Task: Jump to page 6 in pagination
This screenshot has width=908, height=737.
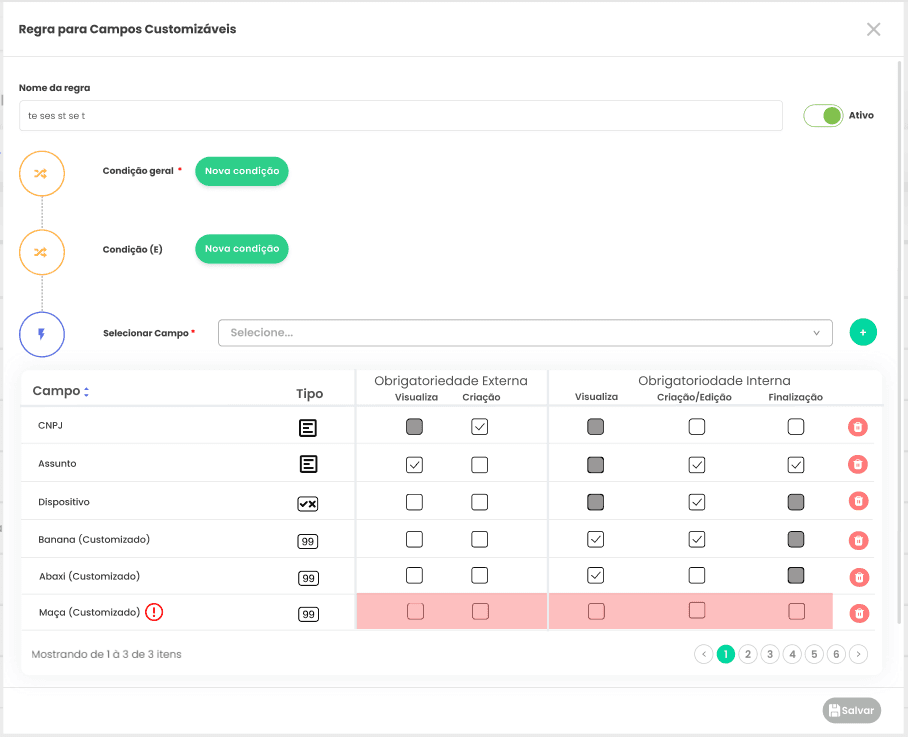Action: [x=836, y=654]
